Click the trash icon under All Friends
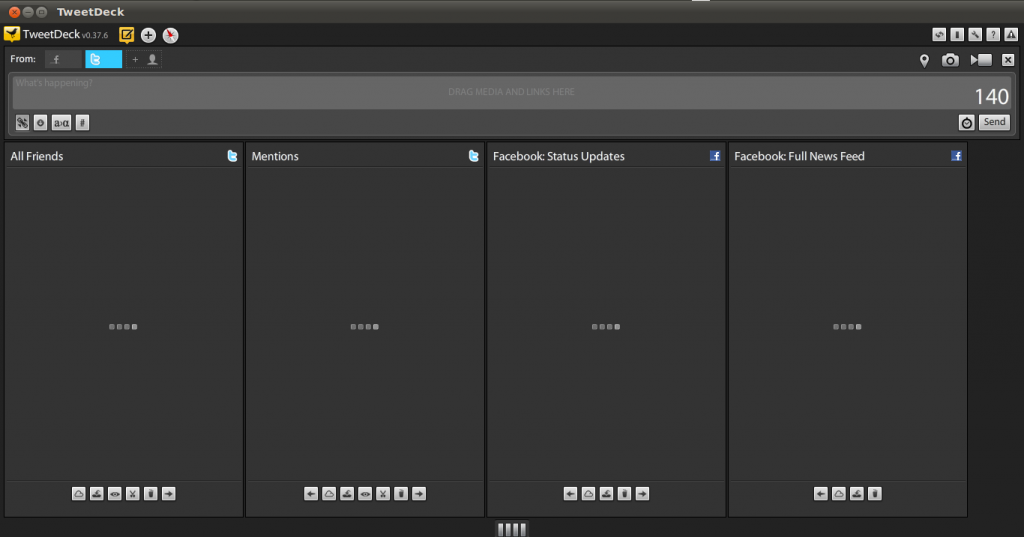 150,494
